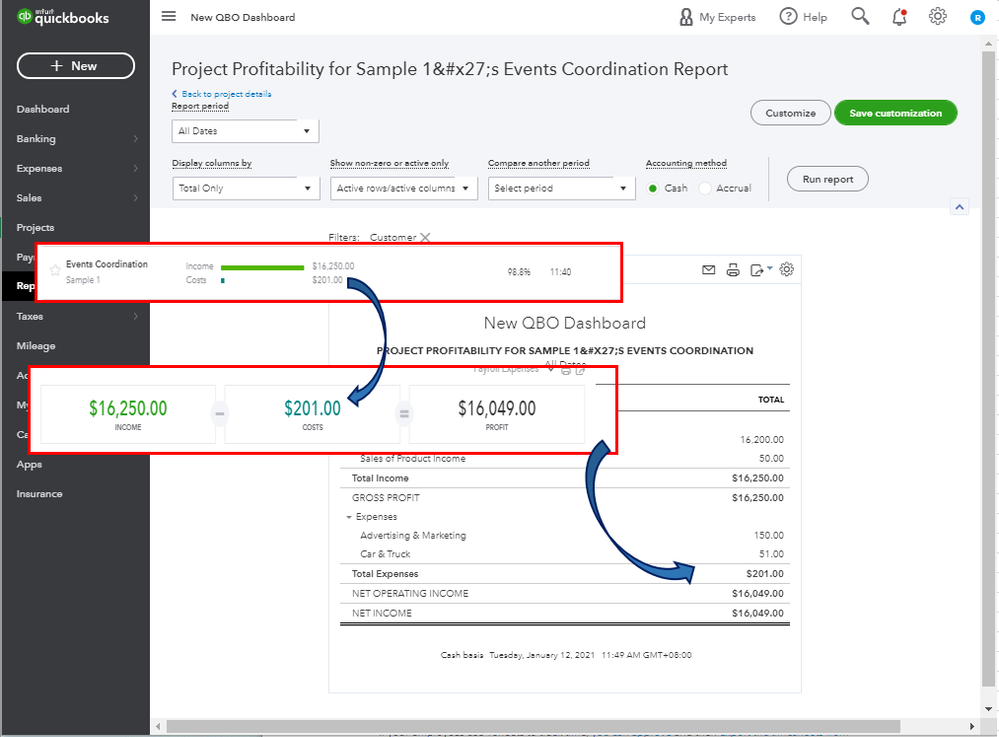Open Mileage in sidebar
999x737 pixels.
click(x=36, y=346)
